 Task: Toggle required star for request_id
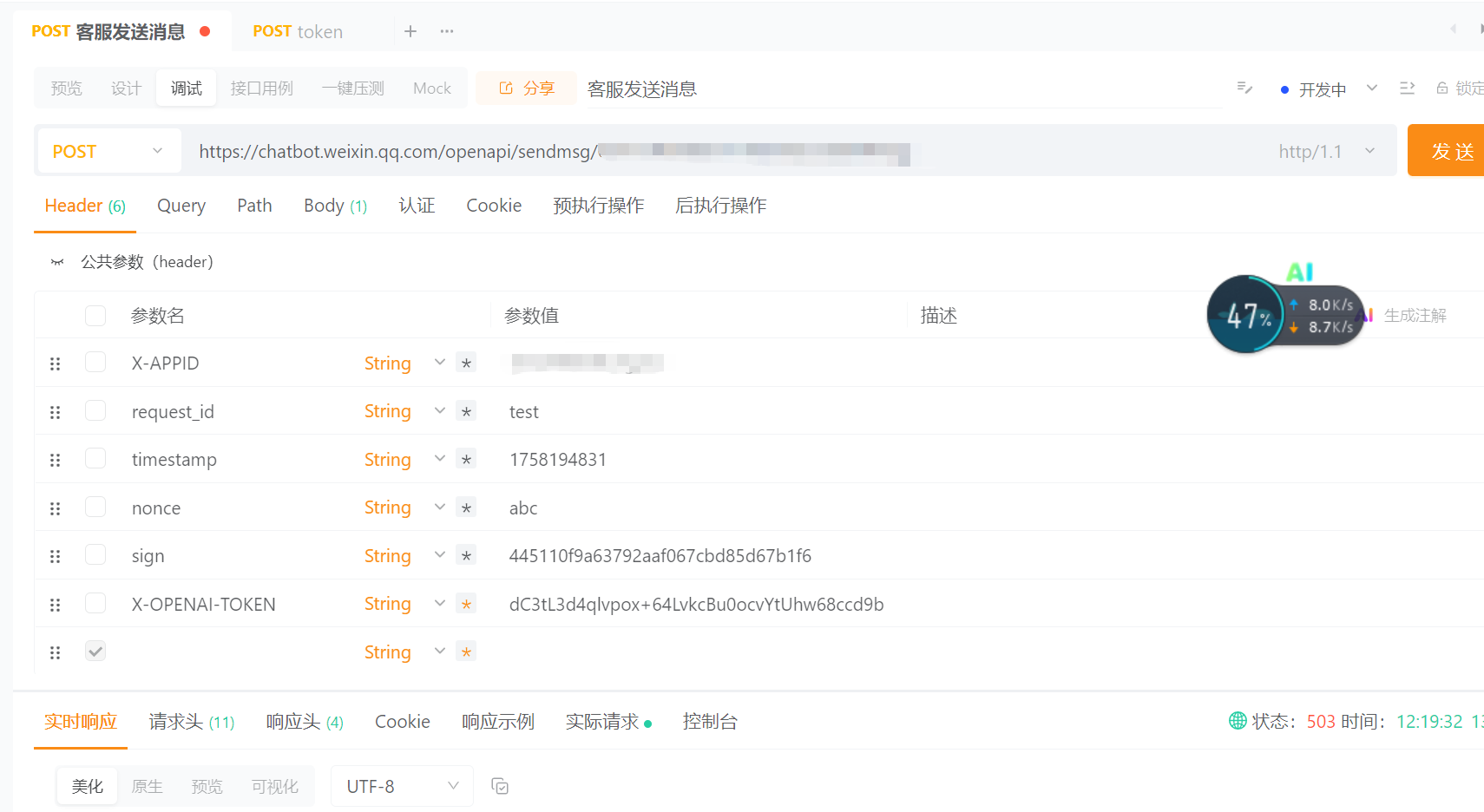tap(466, 411)
